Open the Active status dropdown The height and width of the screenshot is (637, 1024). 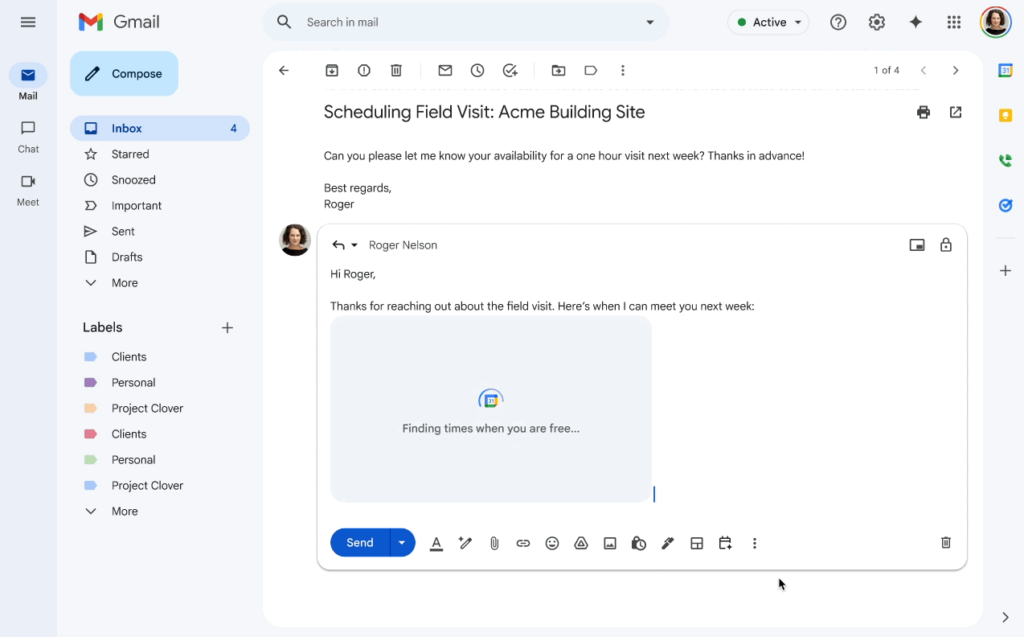coord(768,21)
